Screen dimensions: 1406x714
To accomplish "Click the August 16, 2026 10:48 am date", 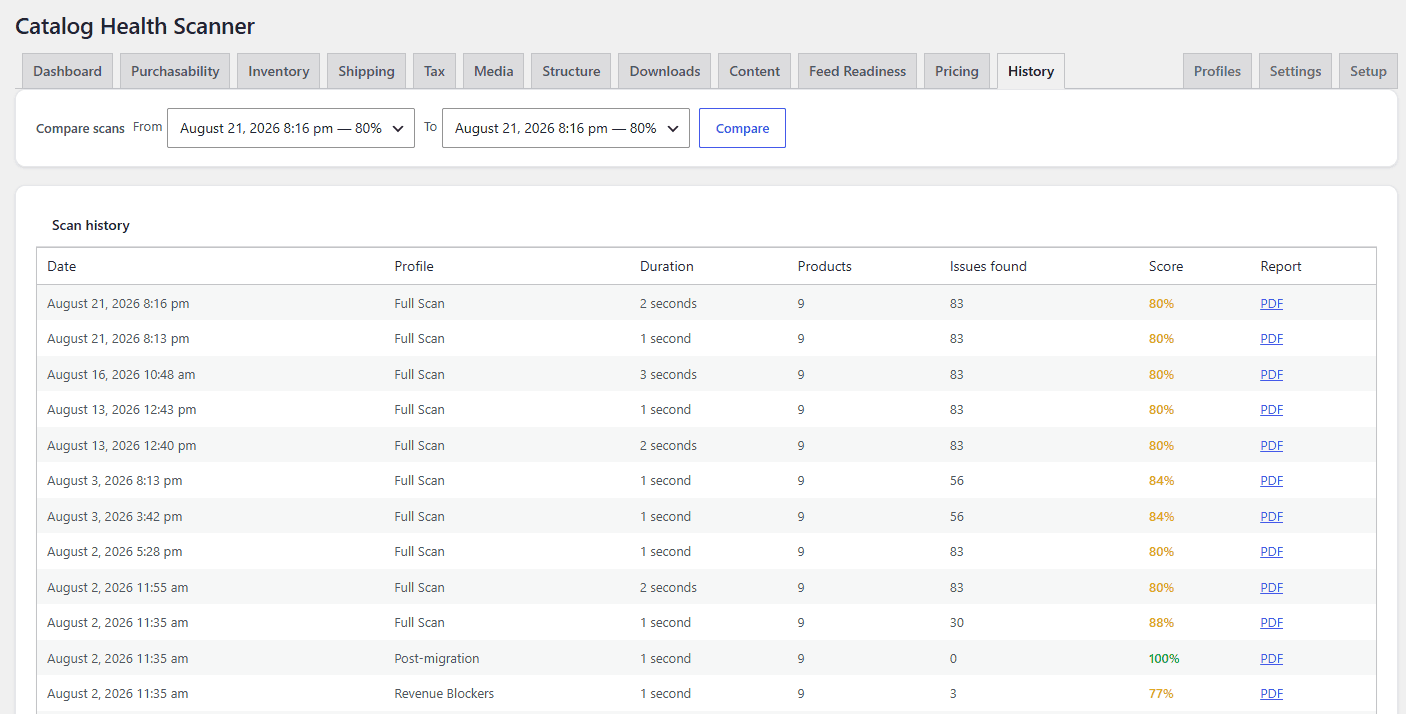I will [121, 375].
